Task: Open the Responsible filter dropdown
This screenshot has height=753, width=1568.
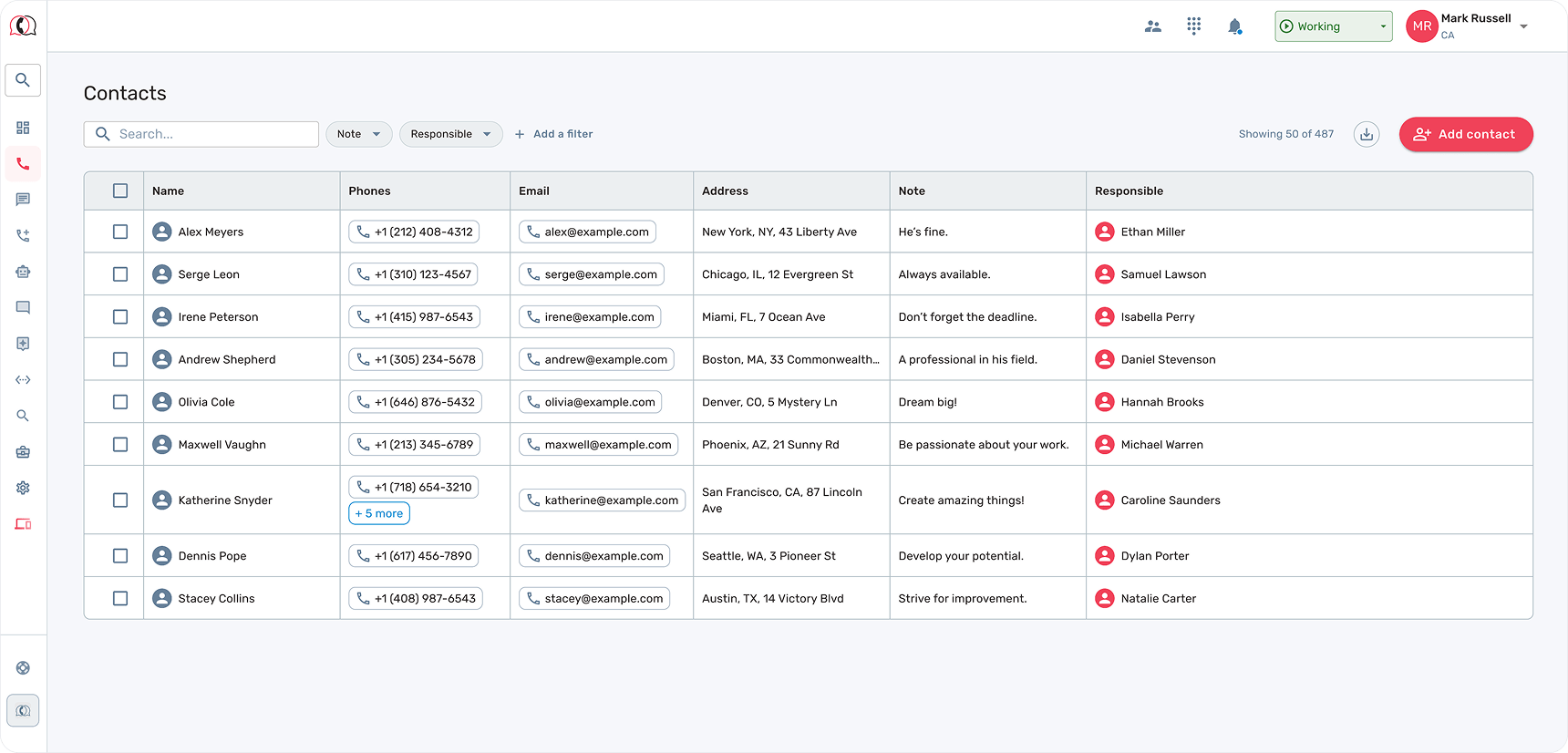Action: [x=450, y=134]
